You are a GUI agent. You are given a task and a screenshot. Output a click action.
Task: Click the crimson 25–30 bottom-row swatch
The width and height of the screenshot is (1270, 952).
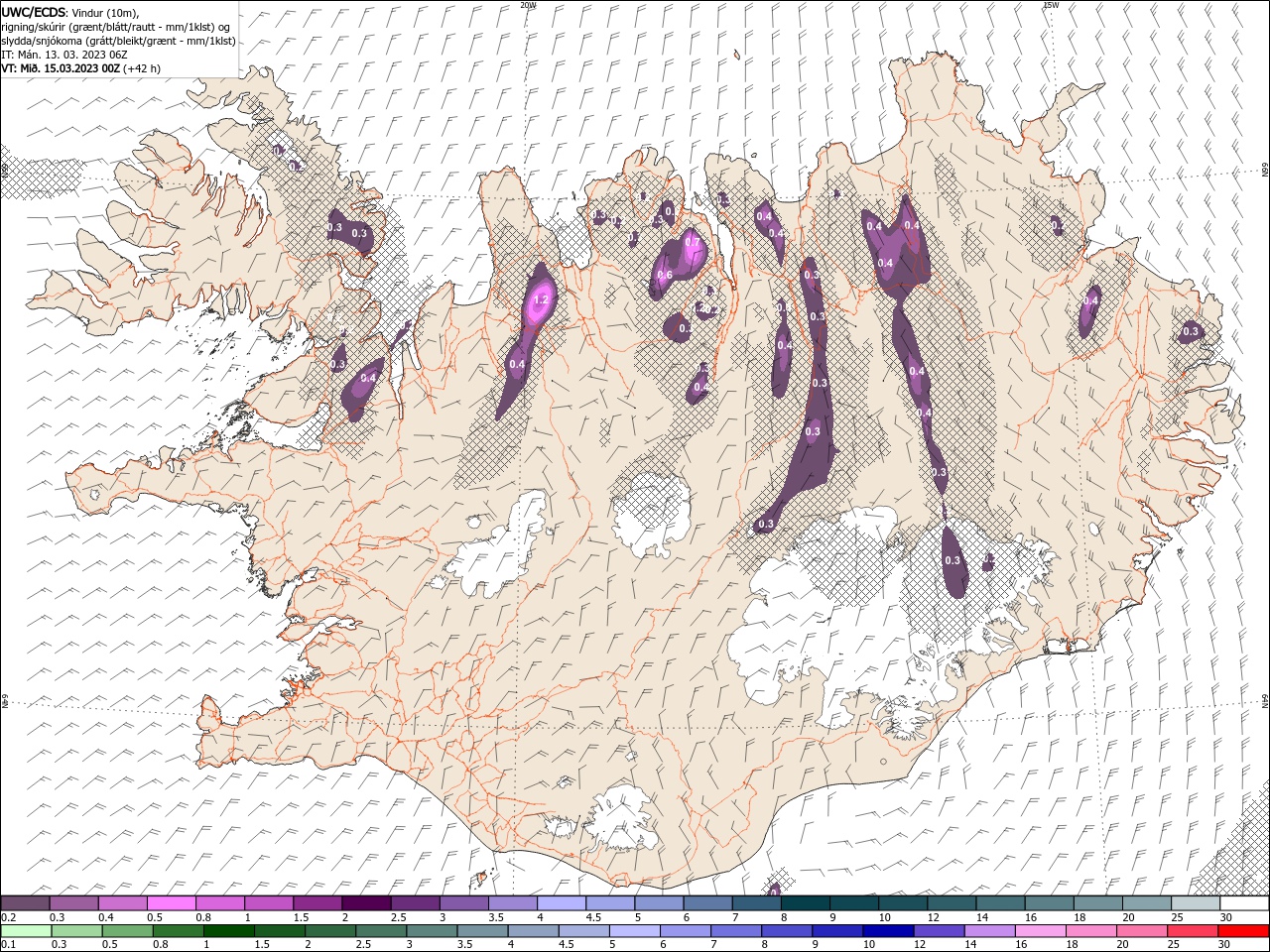[x=1192, y=931]
